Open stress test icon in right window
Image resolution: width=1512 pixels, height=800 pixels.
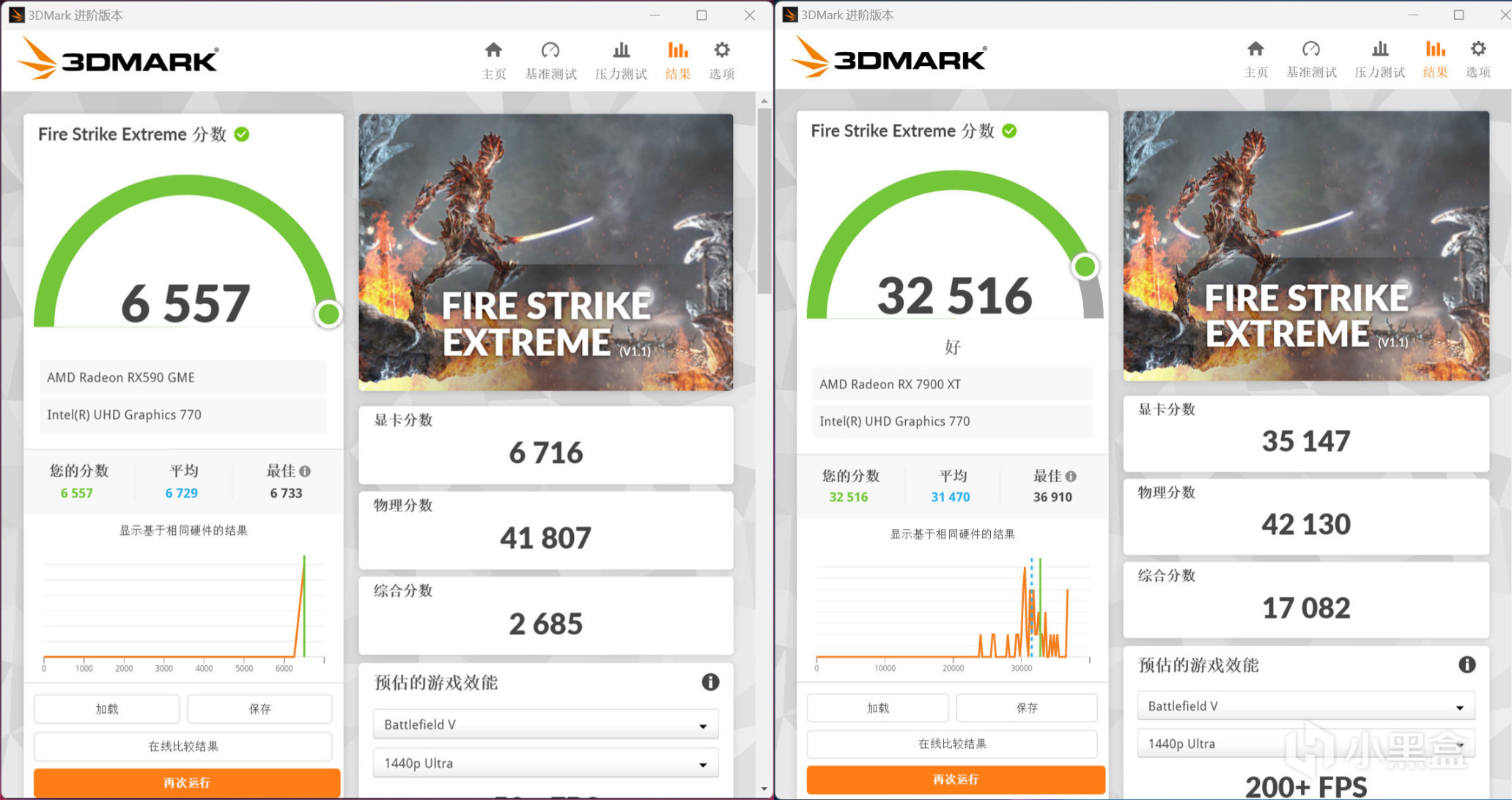tap(1380, 49)
